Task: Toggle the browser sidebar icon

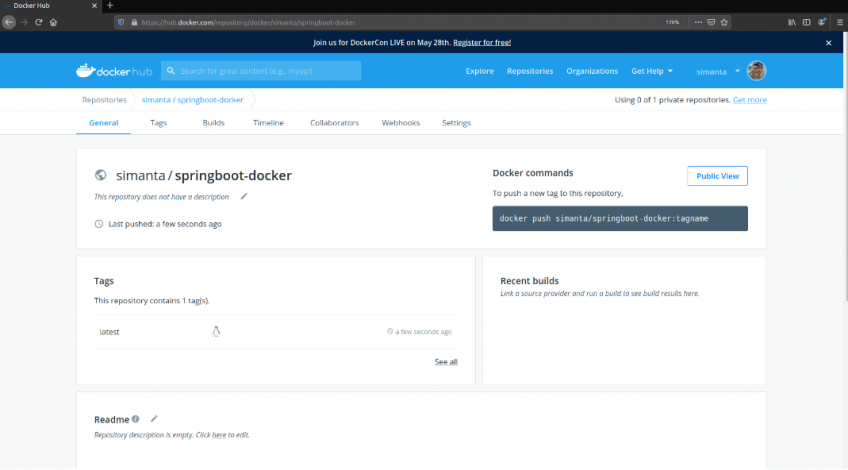Action: pyautogui.click(x=806, y=22)
